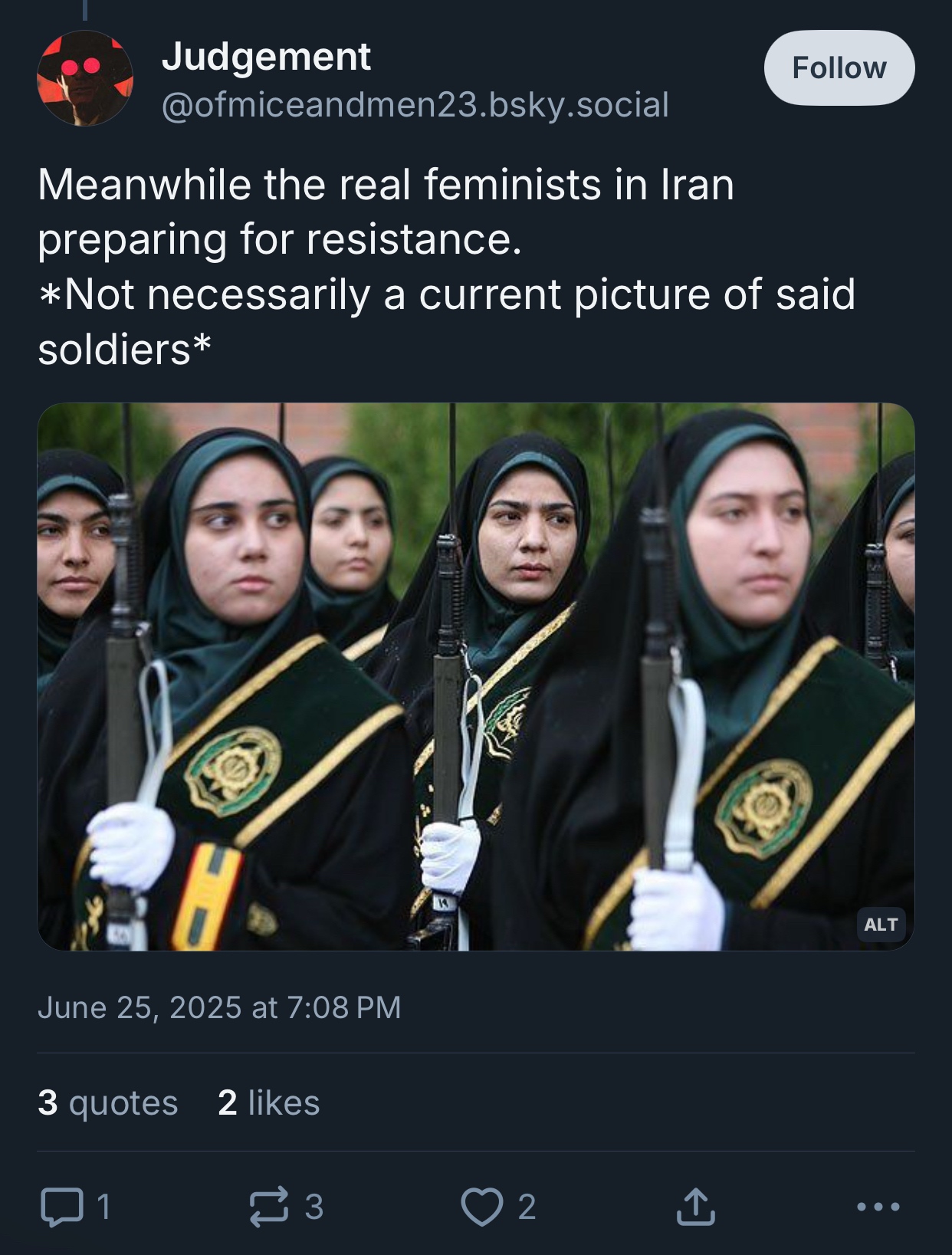This screenshot has width=952, height=1255.
Task: Open Judgement's profile avatar
Action: pos(85,78)
